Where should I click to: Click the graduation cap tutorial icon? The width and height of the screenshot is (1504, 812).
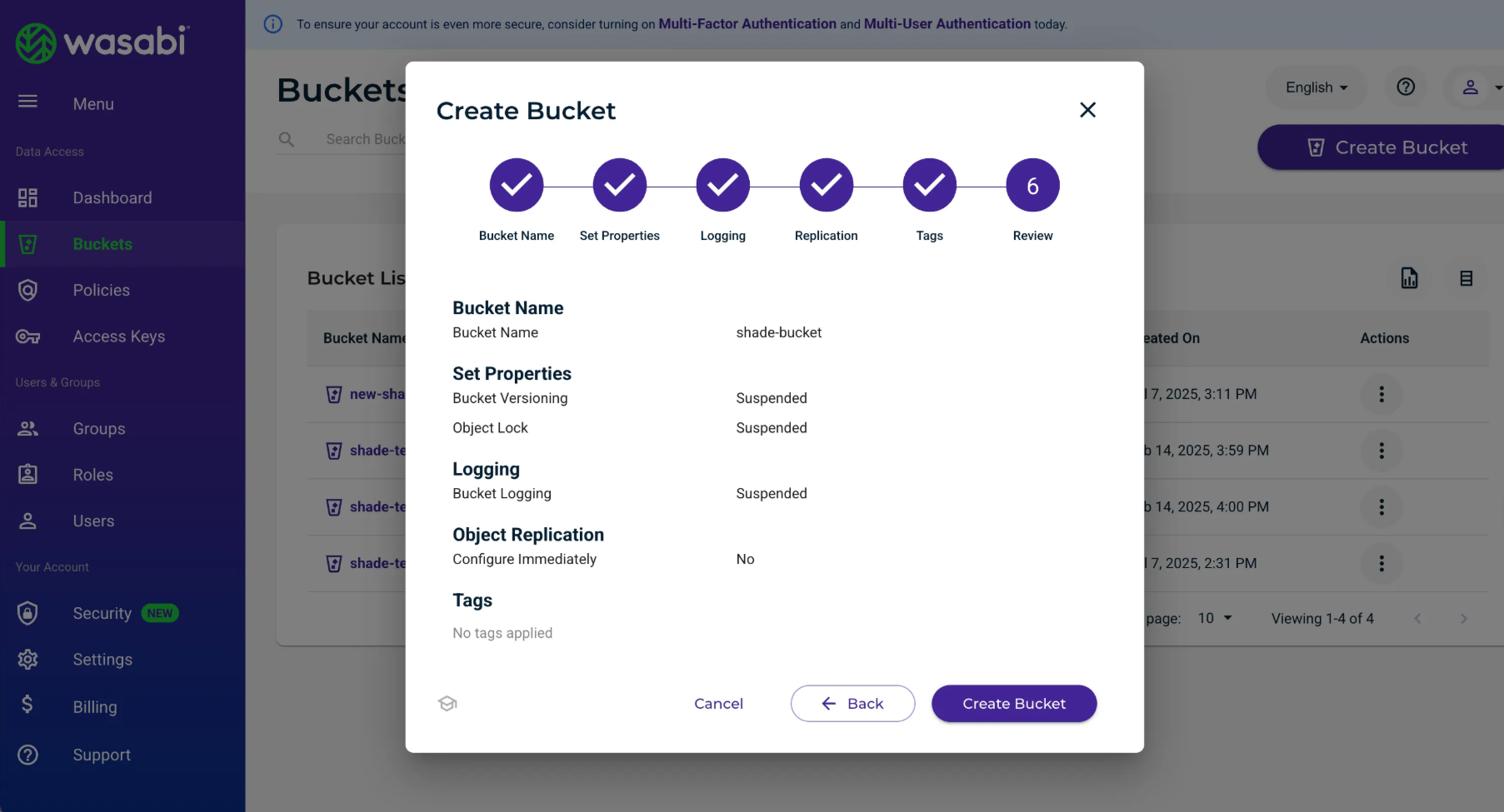tap(447, 704)
